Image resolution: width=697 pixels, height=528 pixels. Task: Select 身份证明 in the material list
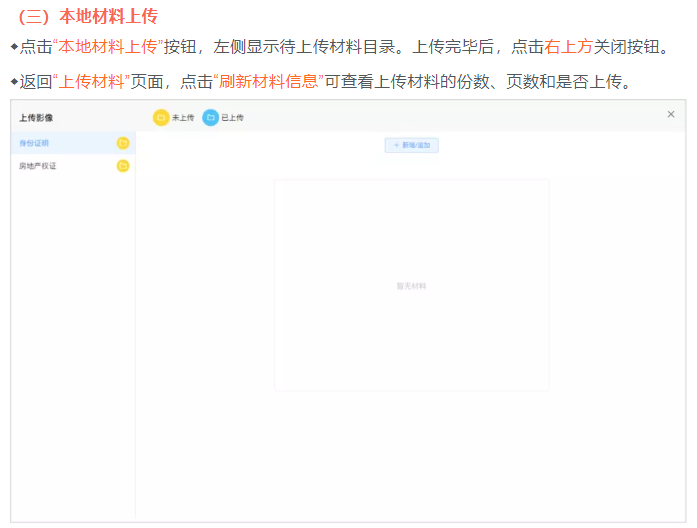[x=34, y=144]
